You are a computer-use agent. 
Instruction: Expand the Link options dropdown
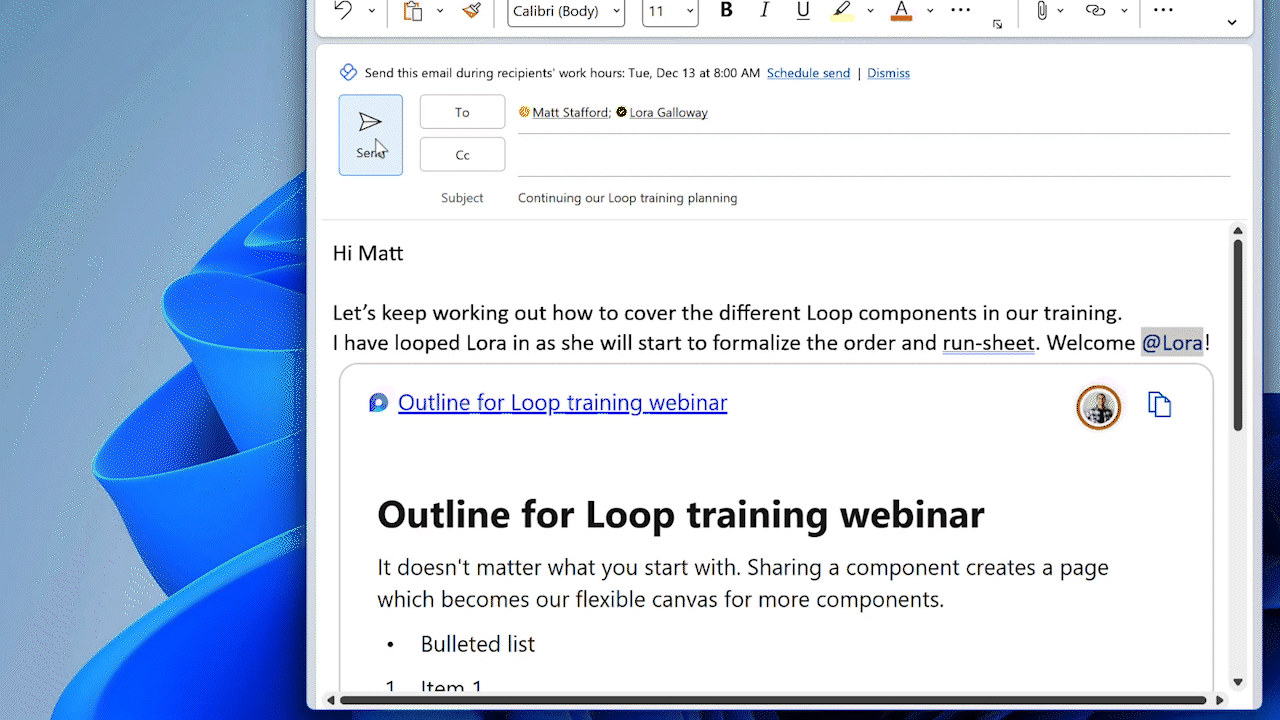click(1124, 11)
